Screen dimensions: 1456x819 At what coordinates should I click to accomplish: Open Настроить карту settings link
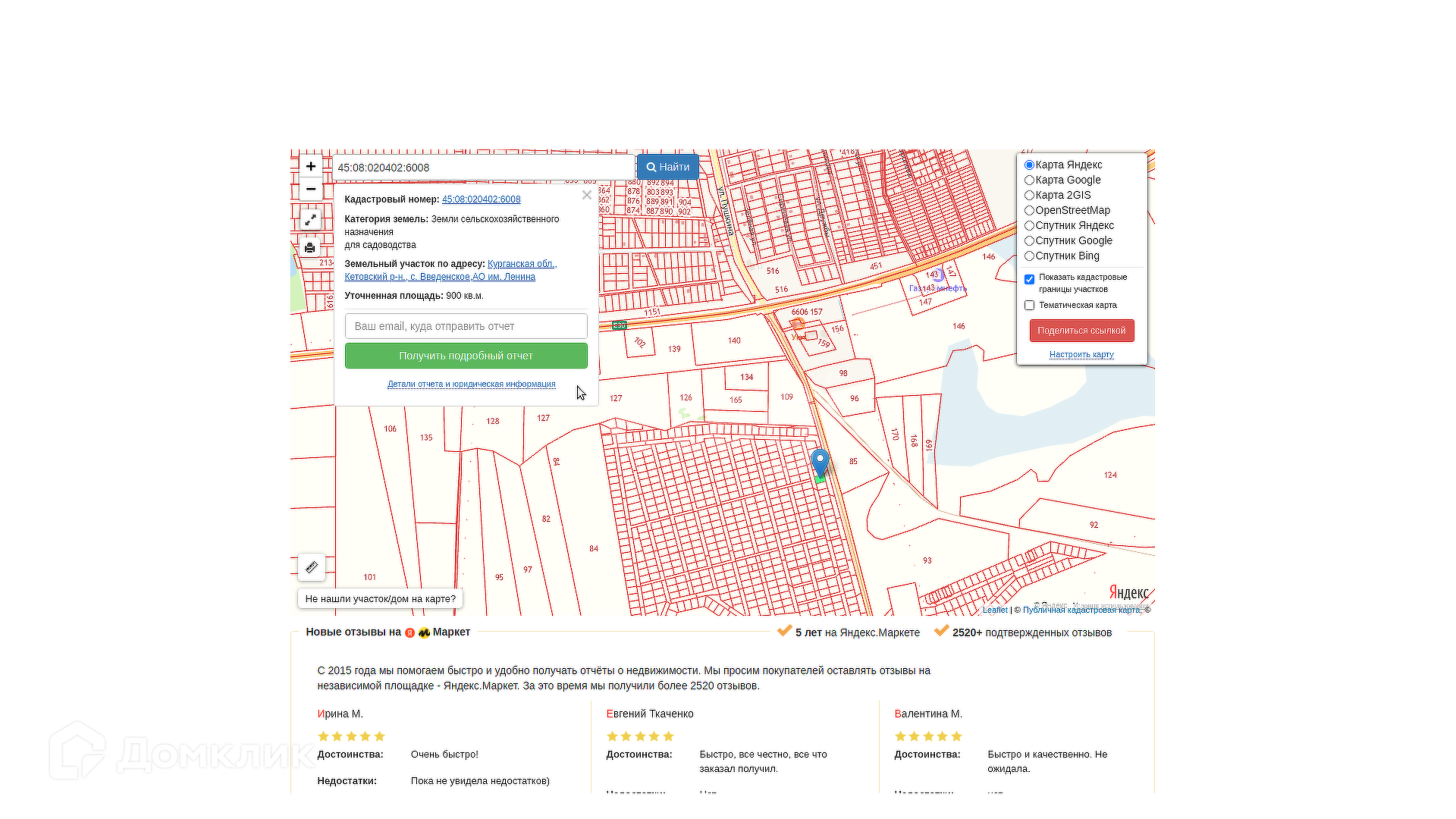[x=1081, y=355]
